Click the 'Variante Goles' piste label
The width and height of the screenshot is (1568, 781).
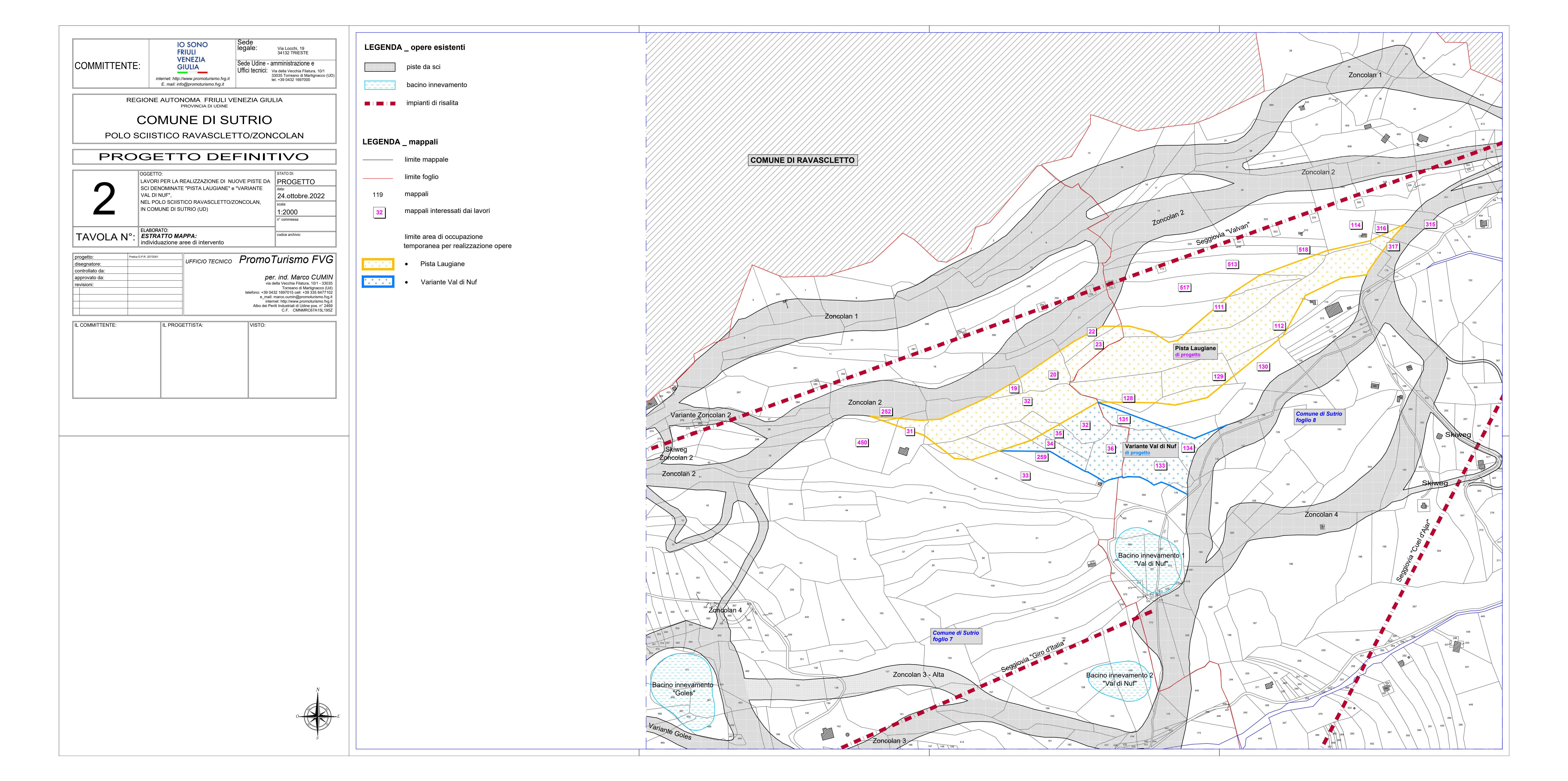point(670,731)
